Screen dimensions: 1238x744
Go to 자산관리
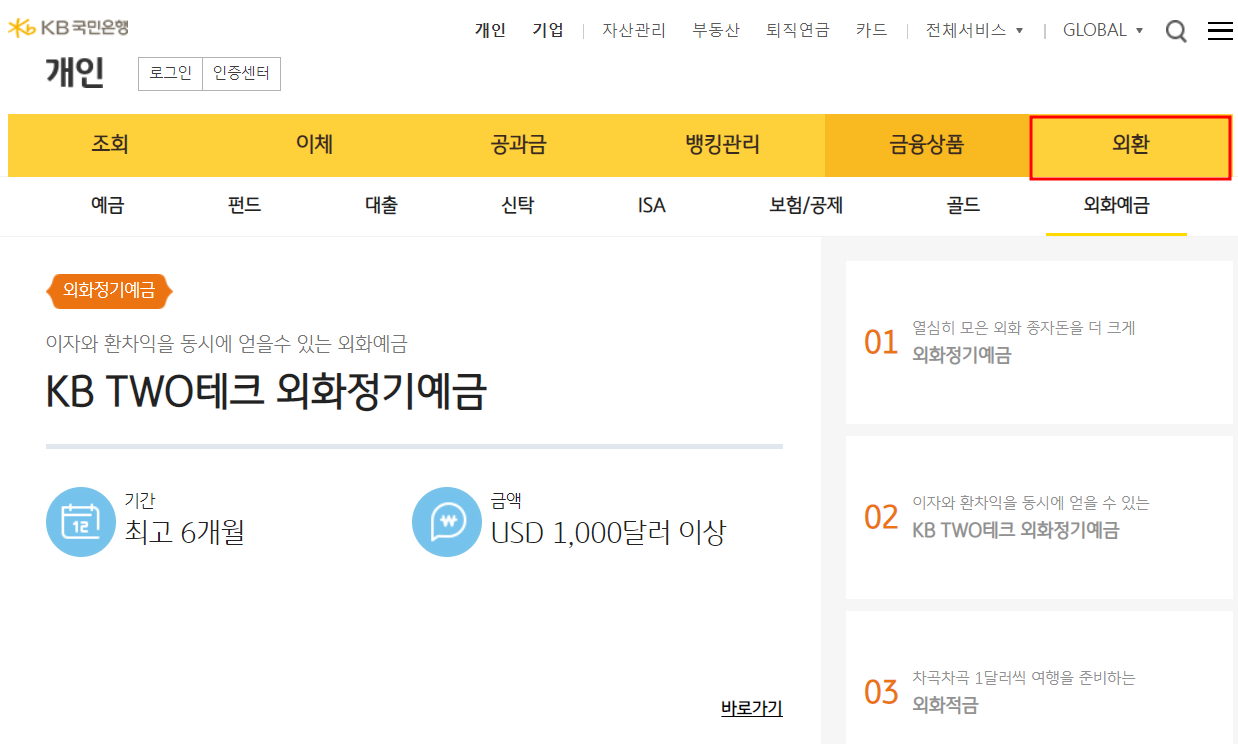pyautogui.click(x=634, y=30)
